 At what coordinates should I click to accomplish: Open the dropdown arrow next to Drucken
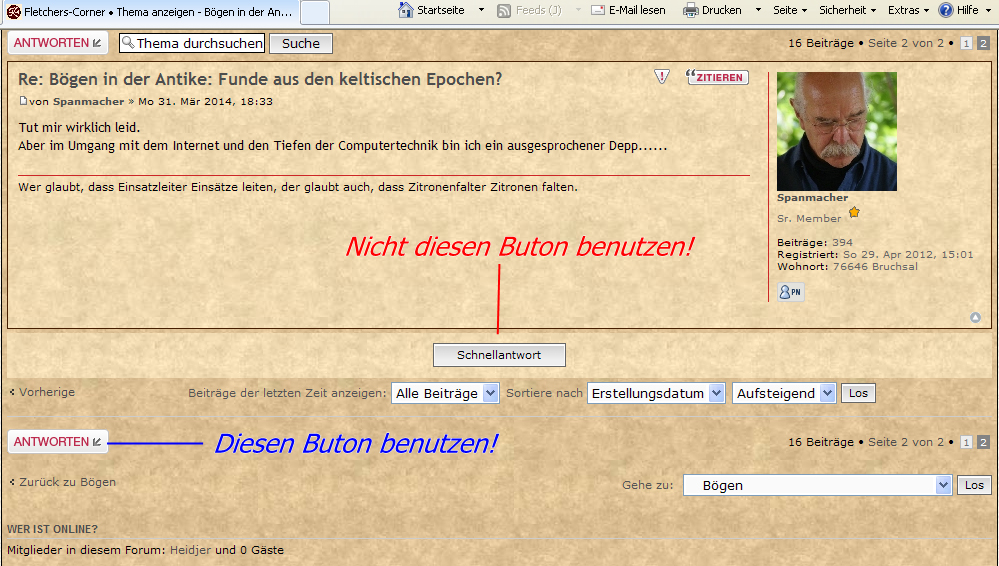click(758, 10)
